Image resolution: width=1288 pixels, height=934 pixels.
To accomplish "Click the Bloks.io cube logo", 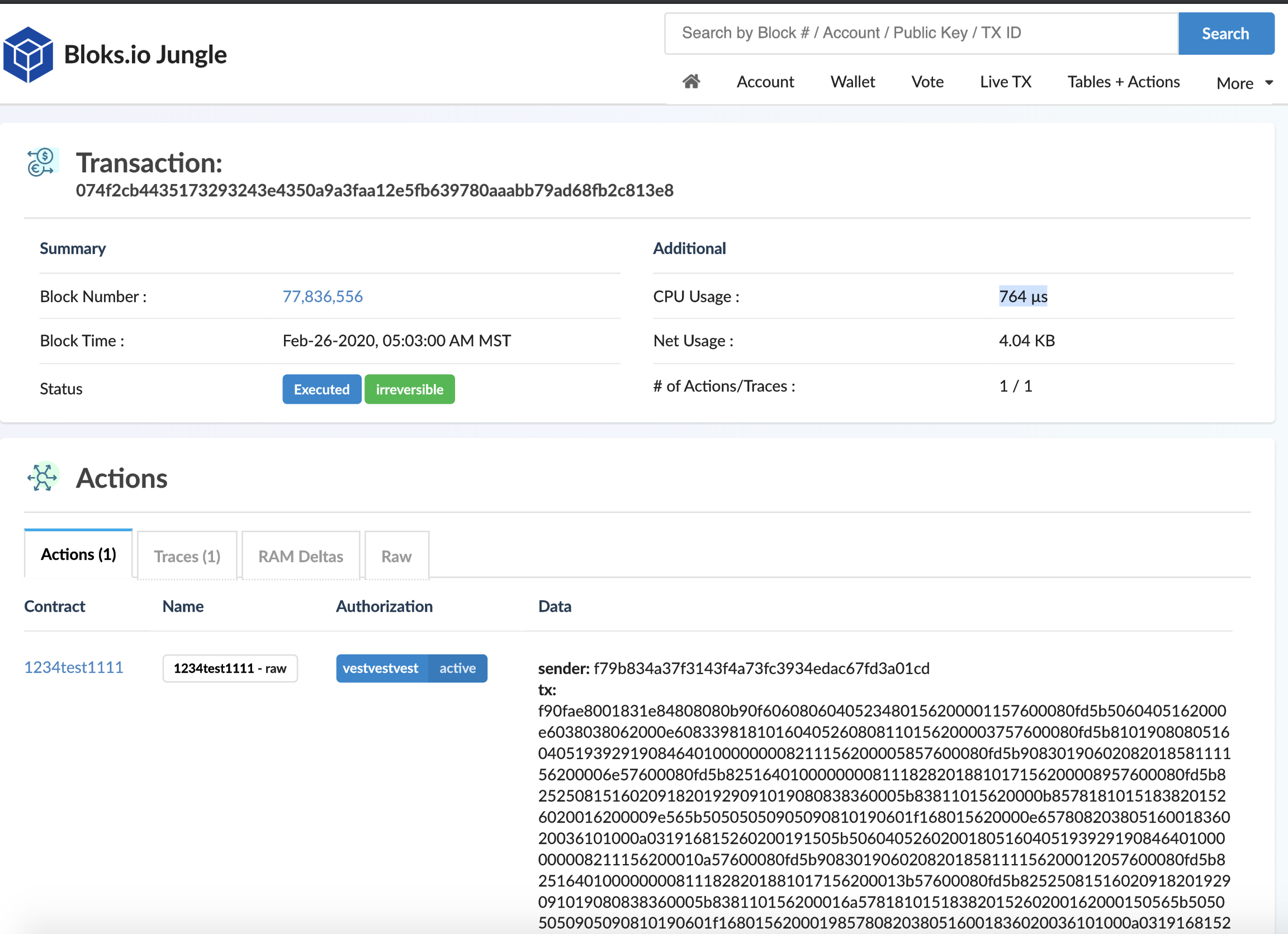I will 28,55.
